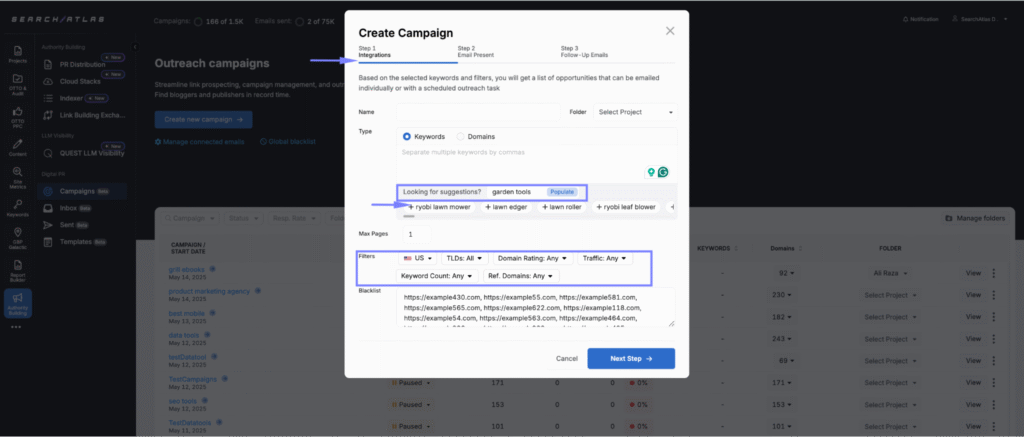Collapse the secondary sidebar panel
This screenshot has width=1024, height=437.
coord(135,47)
